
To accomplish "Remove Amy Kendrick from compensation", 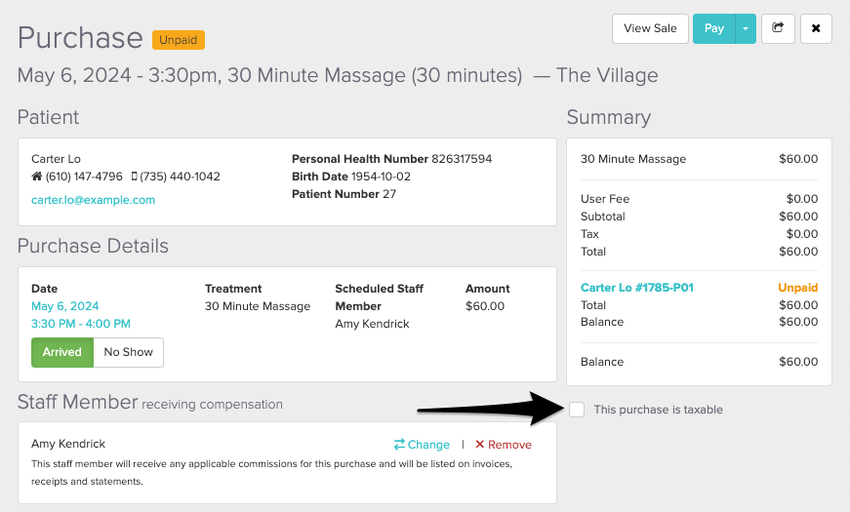I will tap(503, 445).
